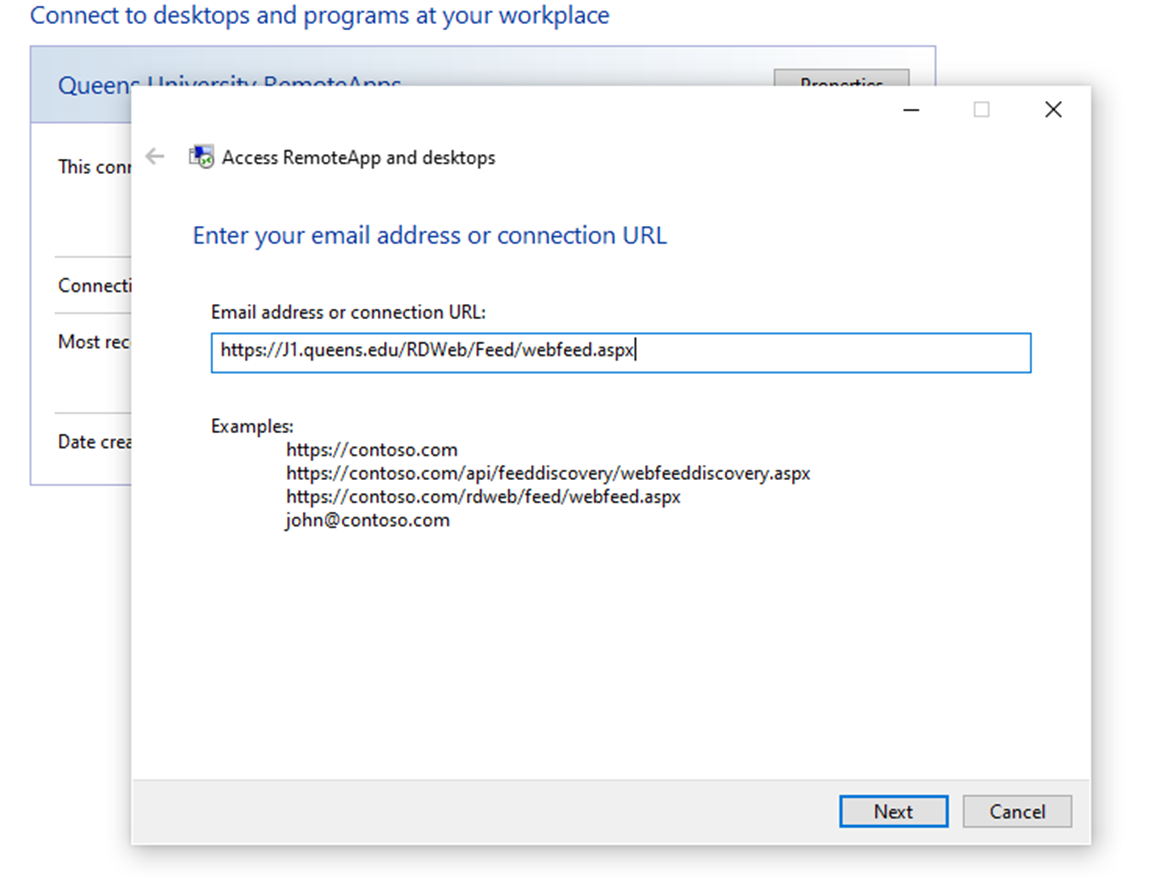Cancel the connection wizard

[1017, 811]
